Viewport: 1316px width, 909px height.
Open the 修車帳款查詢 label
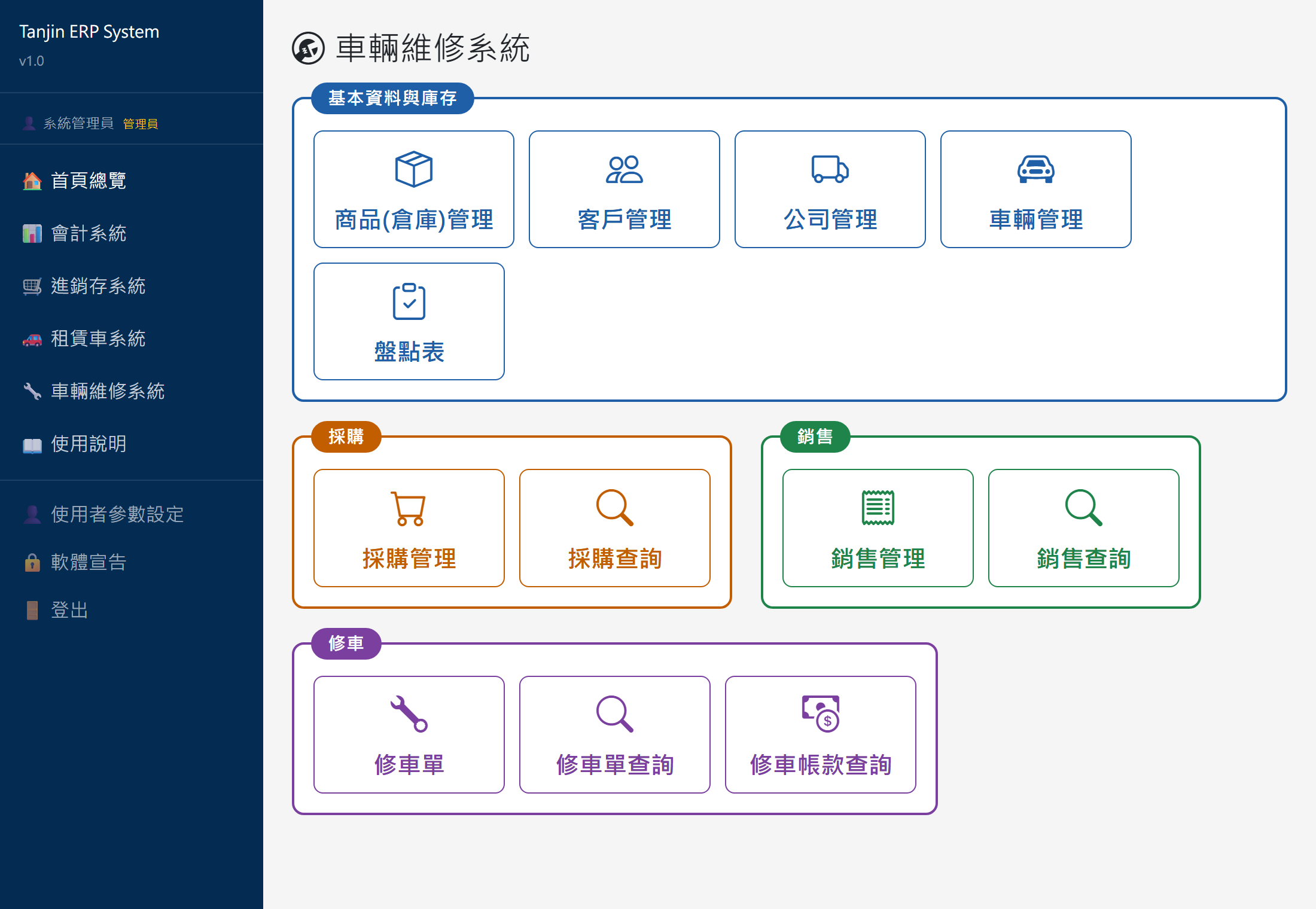coord(821,765)
